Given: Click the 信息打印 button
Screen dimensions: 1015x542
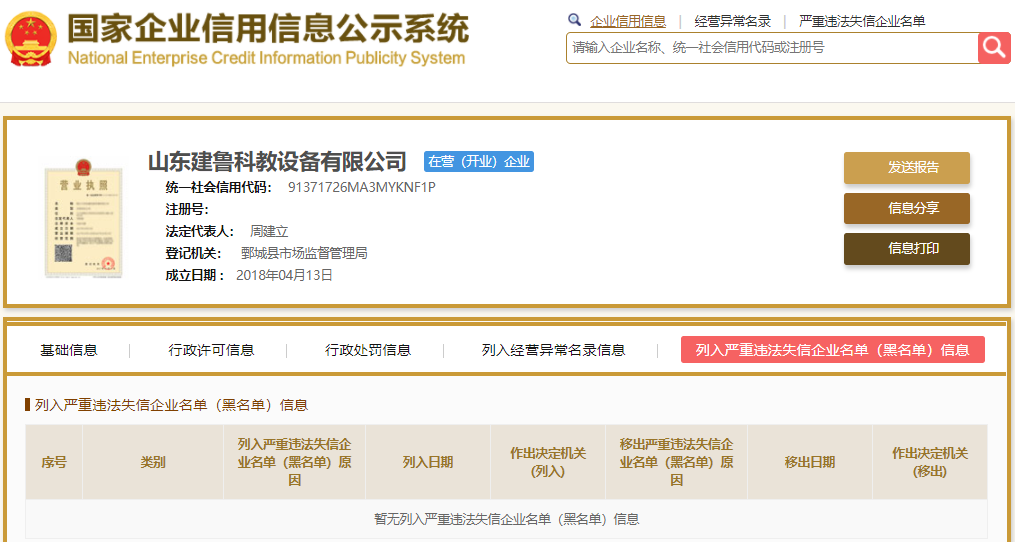Looking at the screenshot, I should click(x=907, y=249).
